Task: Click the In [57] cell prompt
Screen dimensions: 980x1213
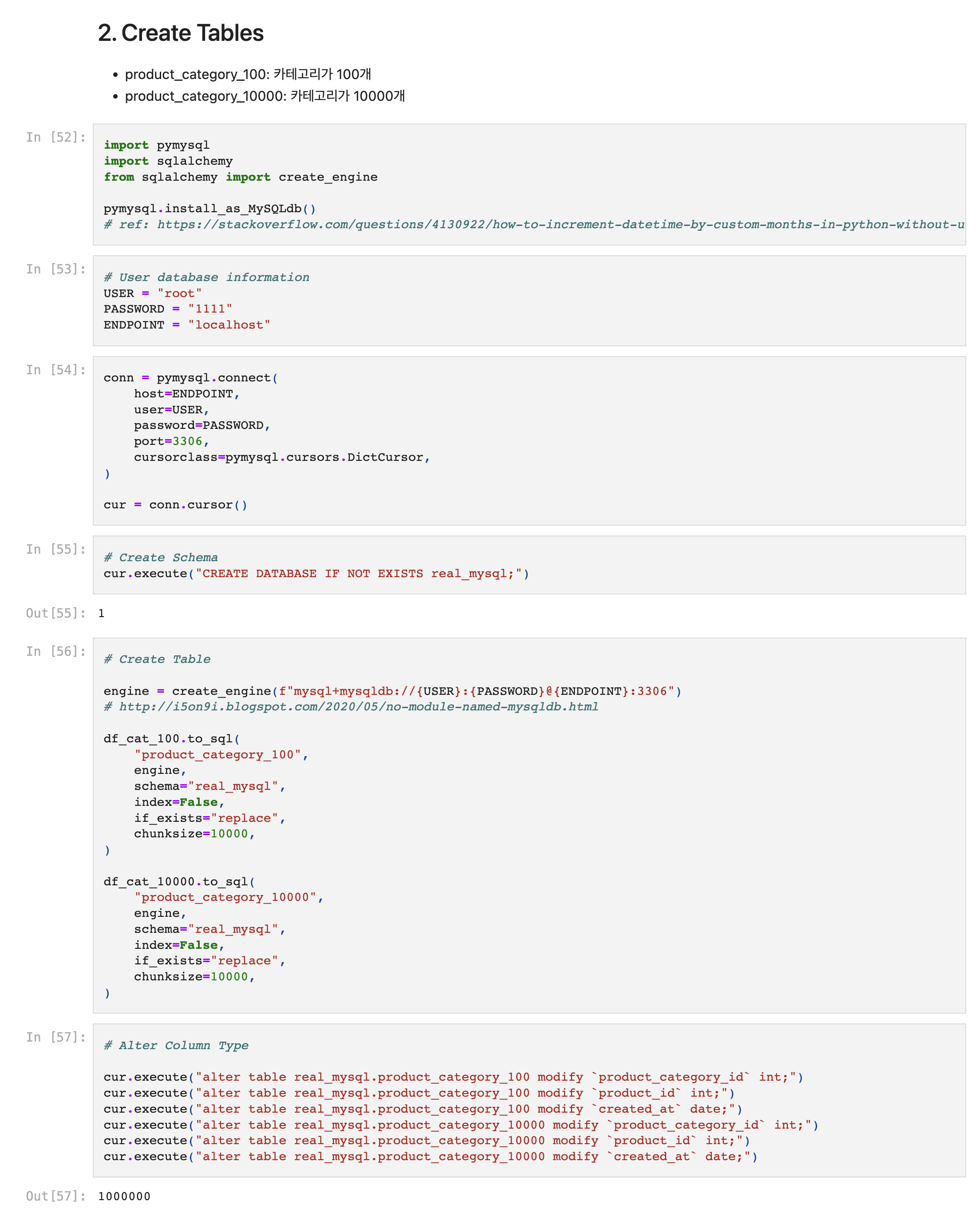Action: (55, 1037)
